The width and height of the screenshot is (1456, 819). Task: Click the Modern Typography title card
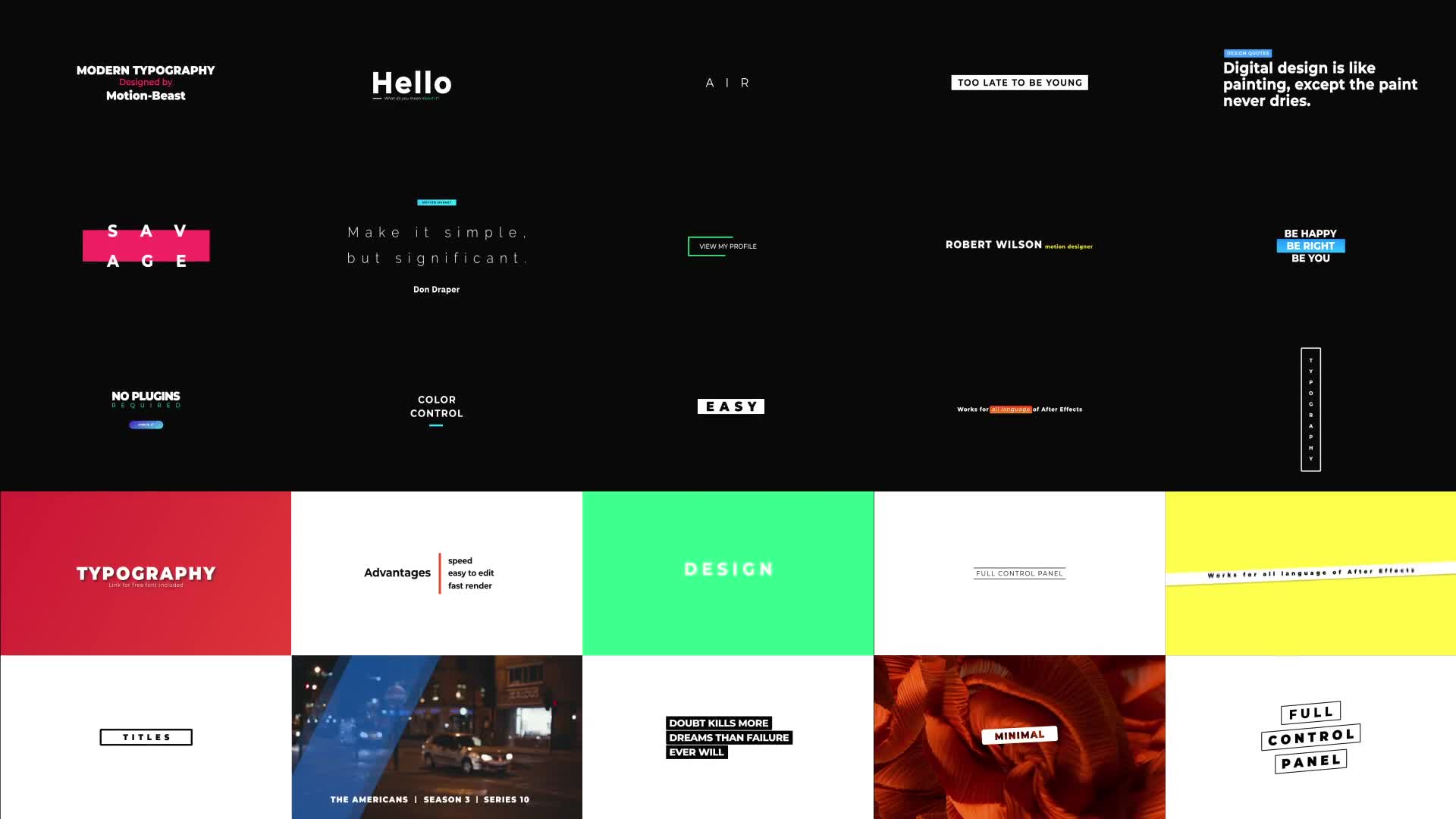146,82
